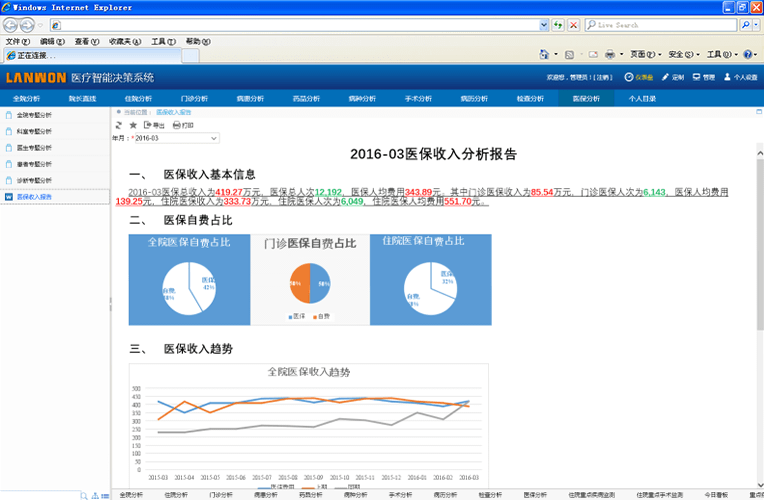
Task: Select 医保分析 in top navigation
Action: click(587, 98)
